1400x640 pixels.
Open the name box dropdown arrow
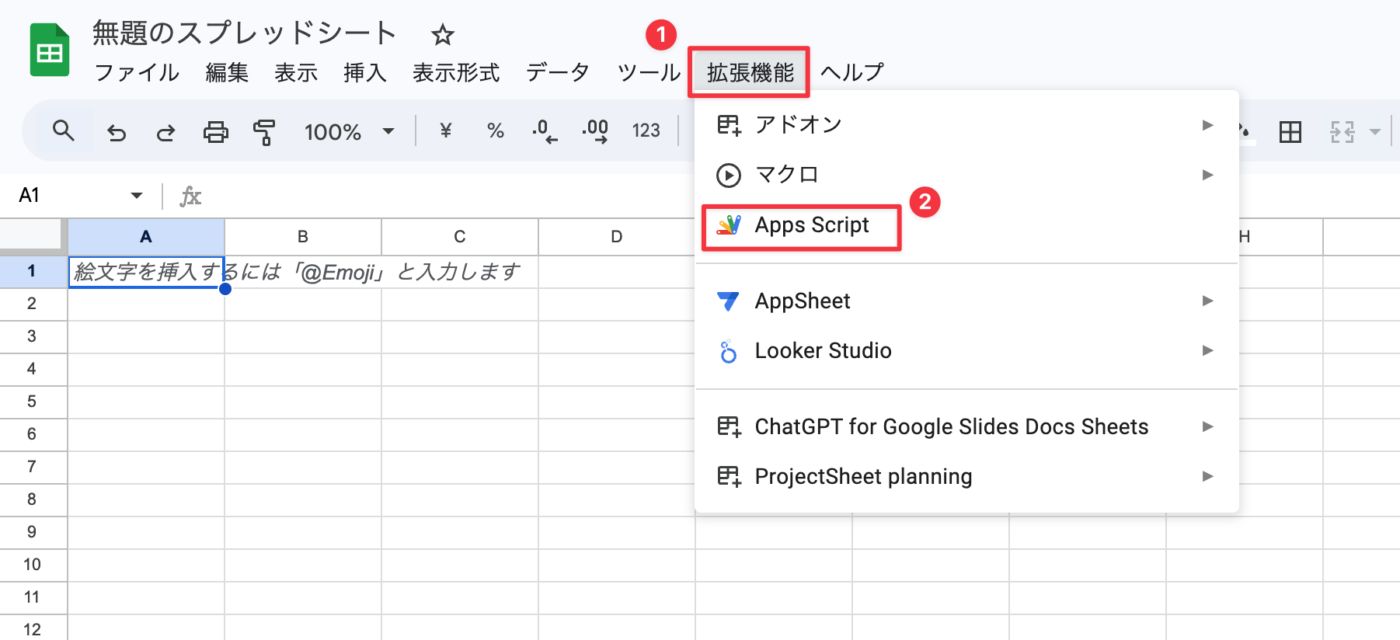point(137,196)
